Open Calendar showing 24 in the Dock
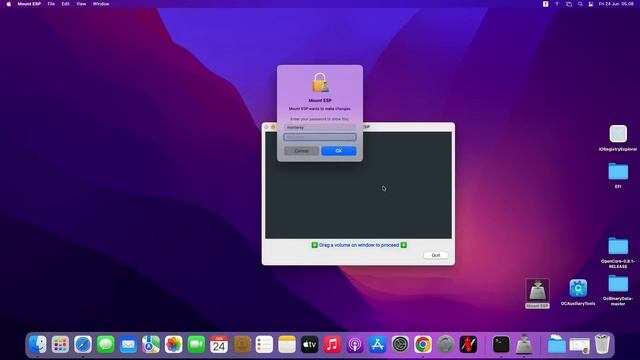 point(219,344)
